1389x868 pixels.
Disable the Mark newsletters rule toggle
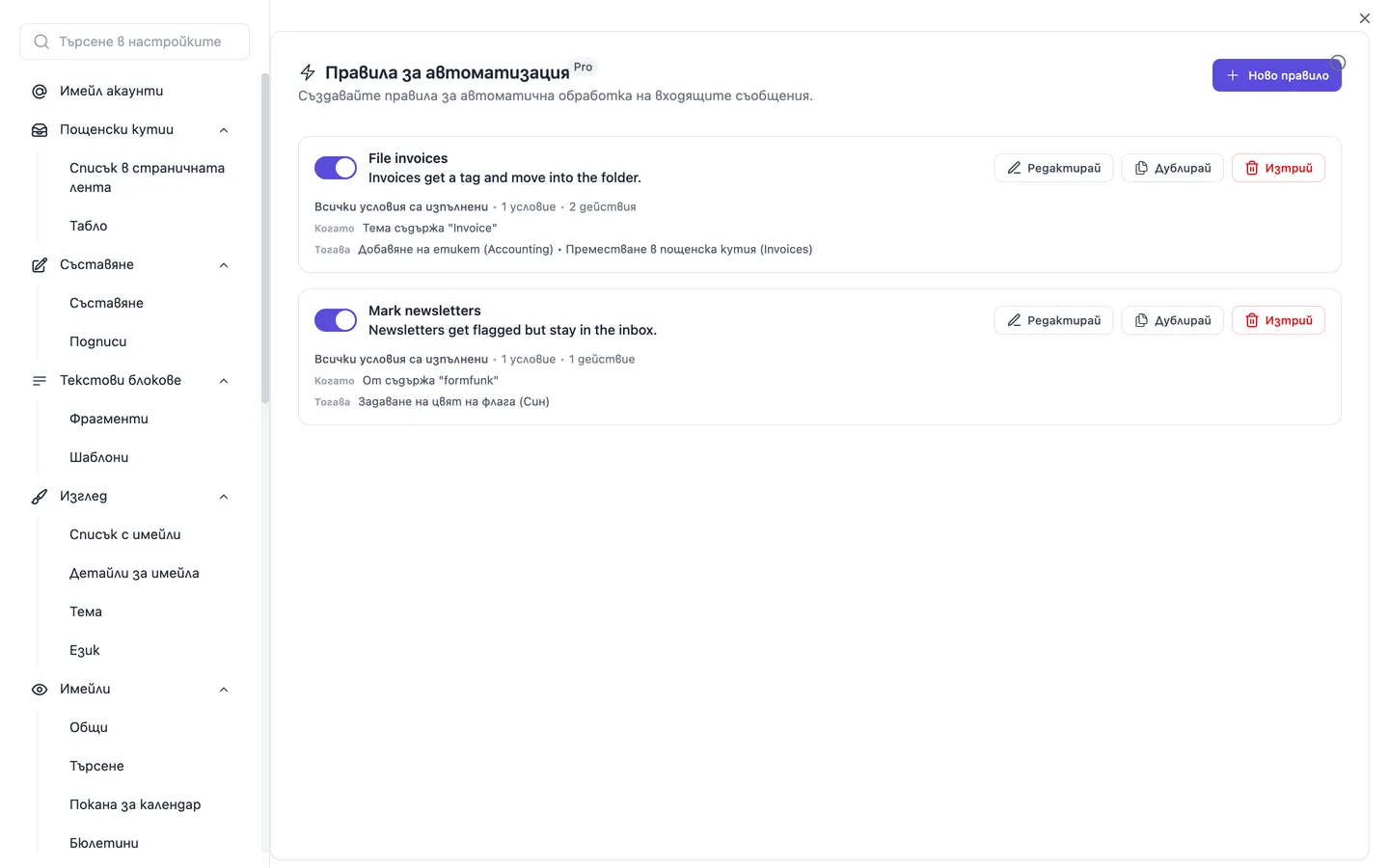(x=336, y=320)
